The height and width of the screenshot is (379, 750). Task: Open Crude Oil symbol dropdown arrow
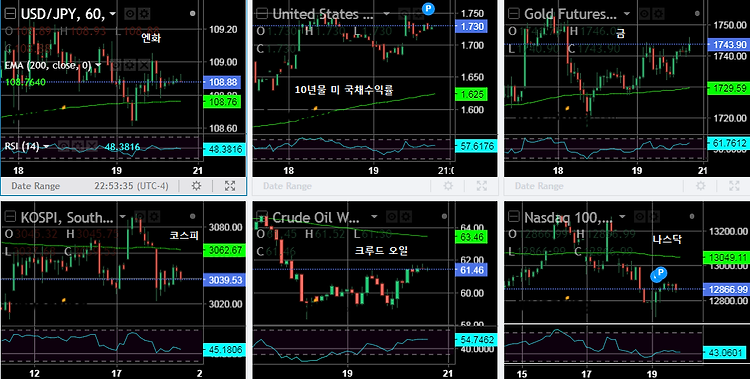[375, 217]
